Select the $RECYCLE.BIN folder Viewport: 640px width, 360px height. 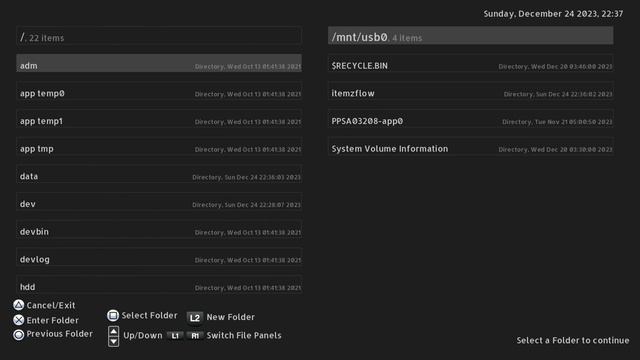(x=471, y=63)
